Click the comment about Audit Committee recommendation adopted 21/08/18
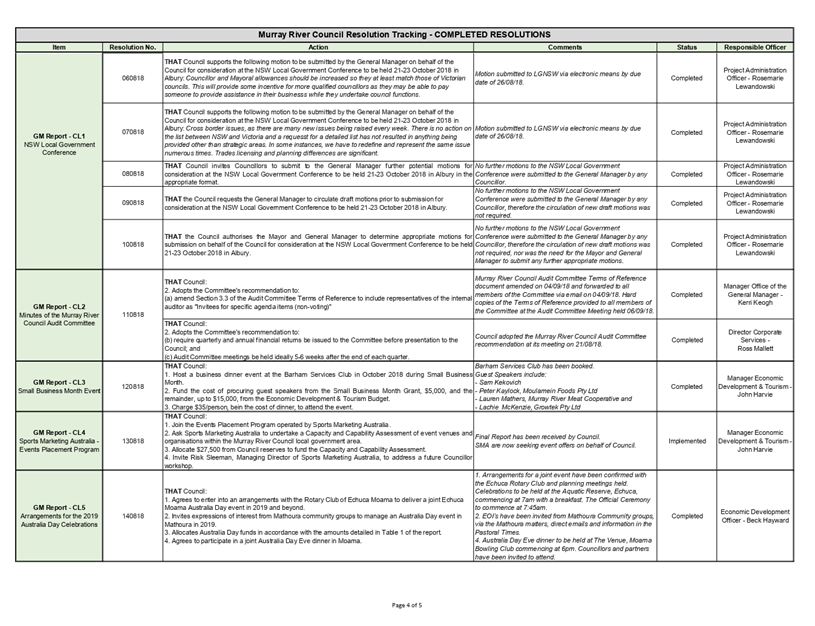The image size is (815, 626). coord(560,340)
